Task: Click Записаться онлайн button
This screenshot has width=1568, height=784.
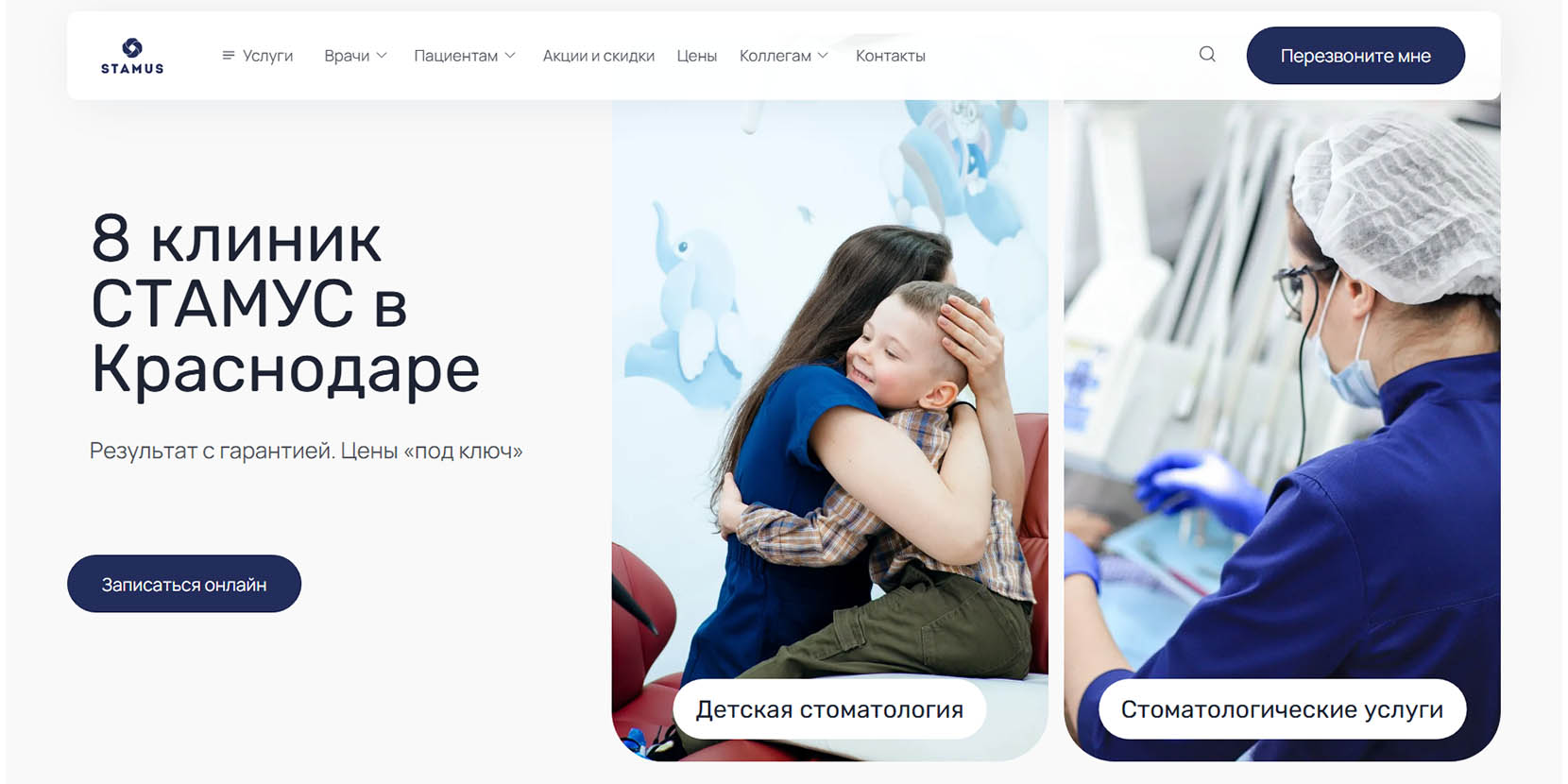Action: pyautogui.click(x=184, y=584)
